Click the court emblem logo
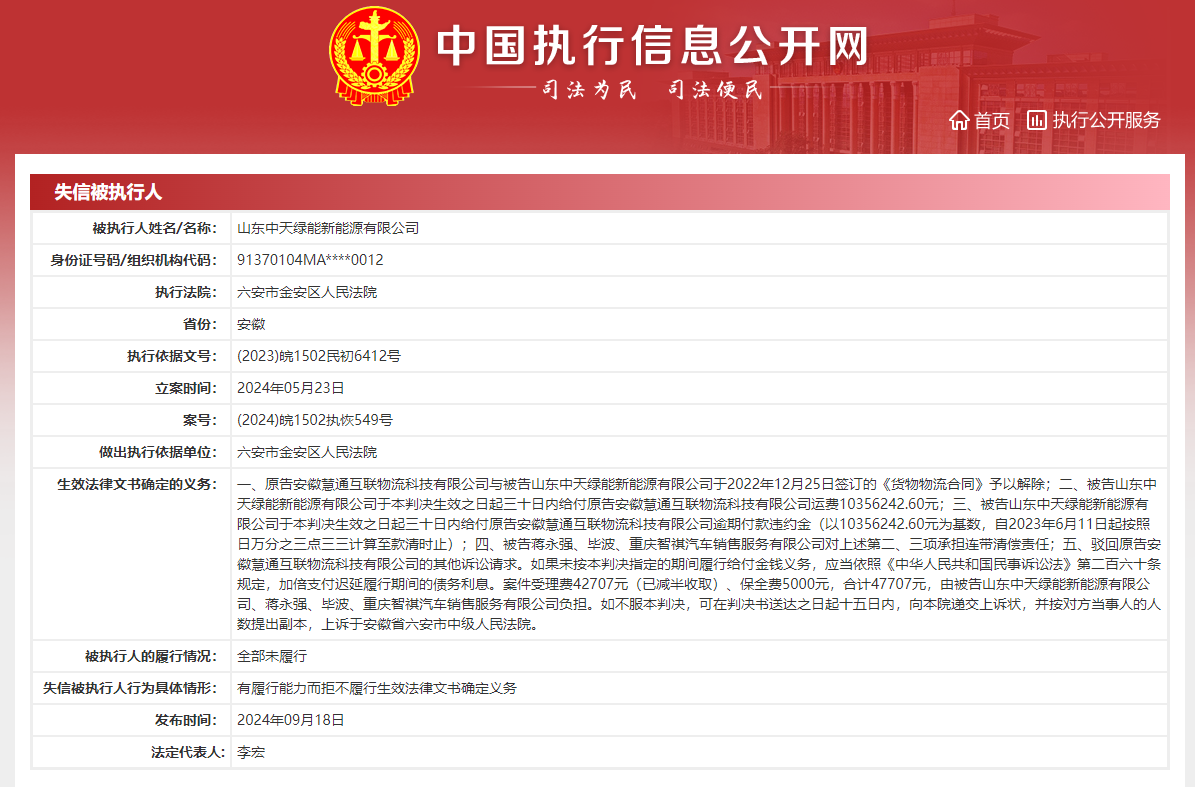The image size is (1195, 787). pyautogui.click(x=374, y=56)
